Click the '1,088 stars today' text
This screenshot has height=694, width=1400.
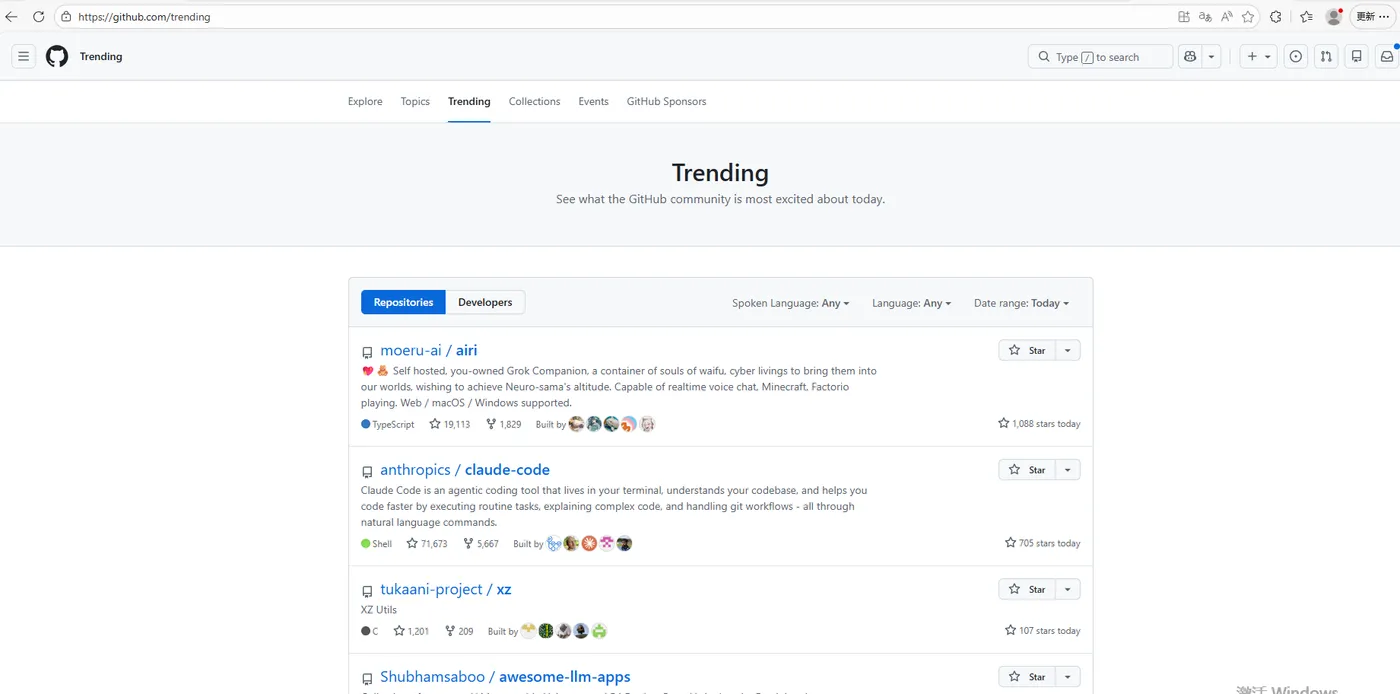[1039, 424]
